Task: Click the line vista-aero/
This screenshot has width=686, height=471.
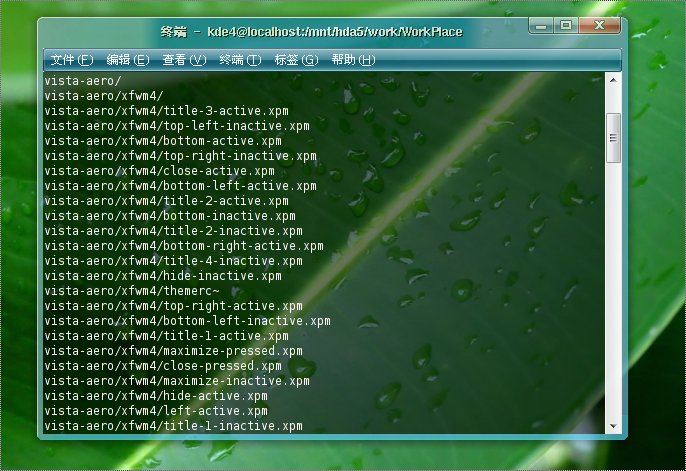Action: click(x=83, y=81)
